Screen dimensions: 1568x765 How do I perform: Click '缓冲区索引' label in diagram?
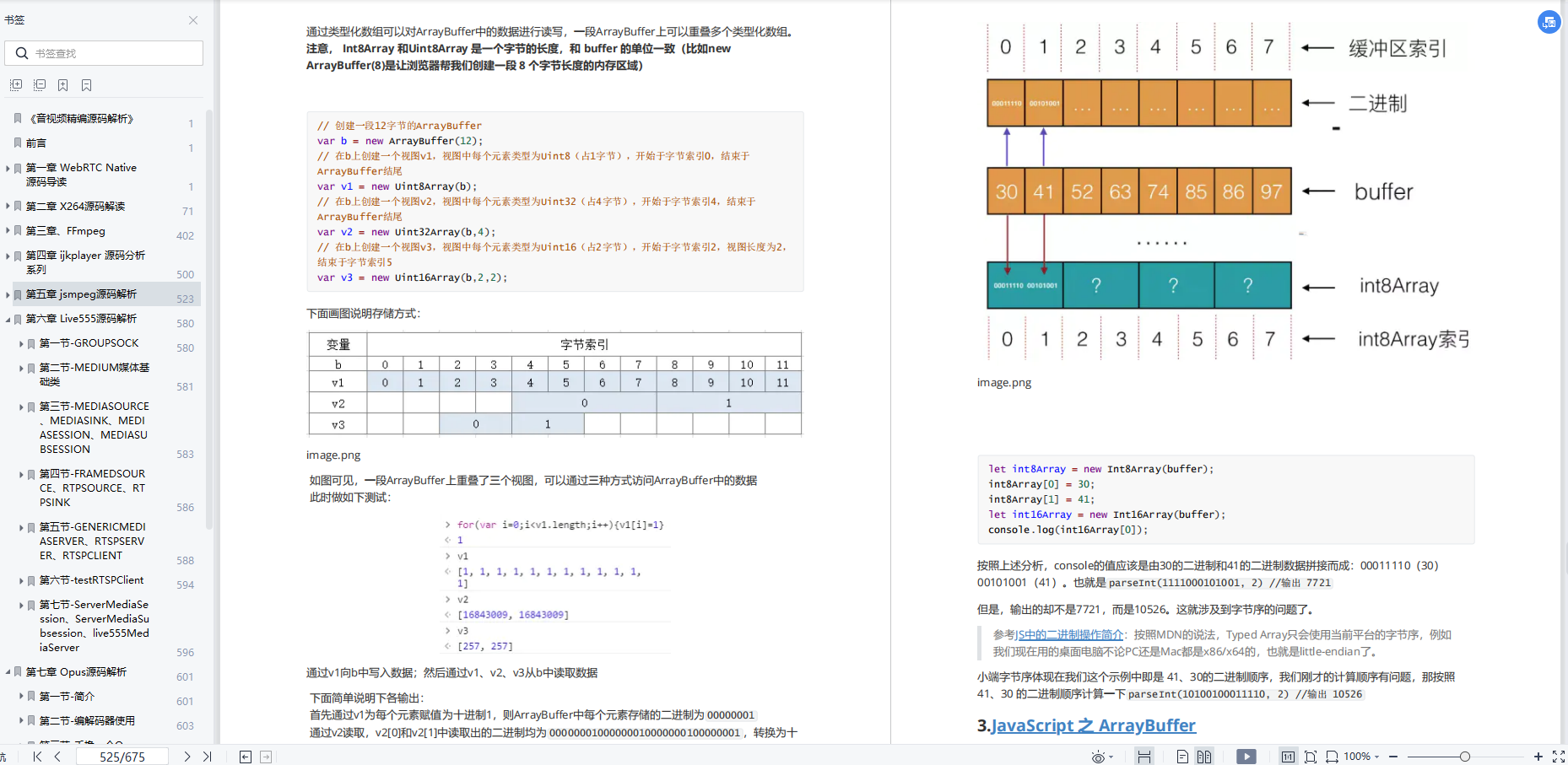(x=1398, y=48)
